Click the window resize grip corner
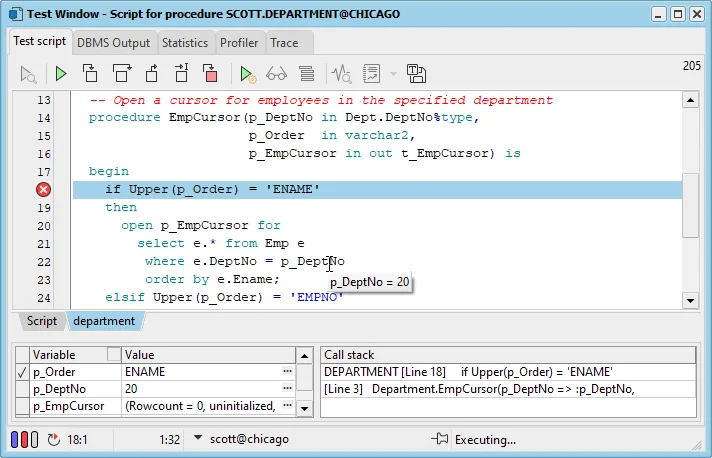Image resolution: width=712 pixels, height=458 pixels. point(697,446)
